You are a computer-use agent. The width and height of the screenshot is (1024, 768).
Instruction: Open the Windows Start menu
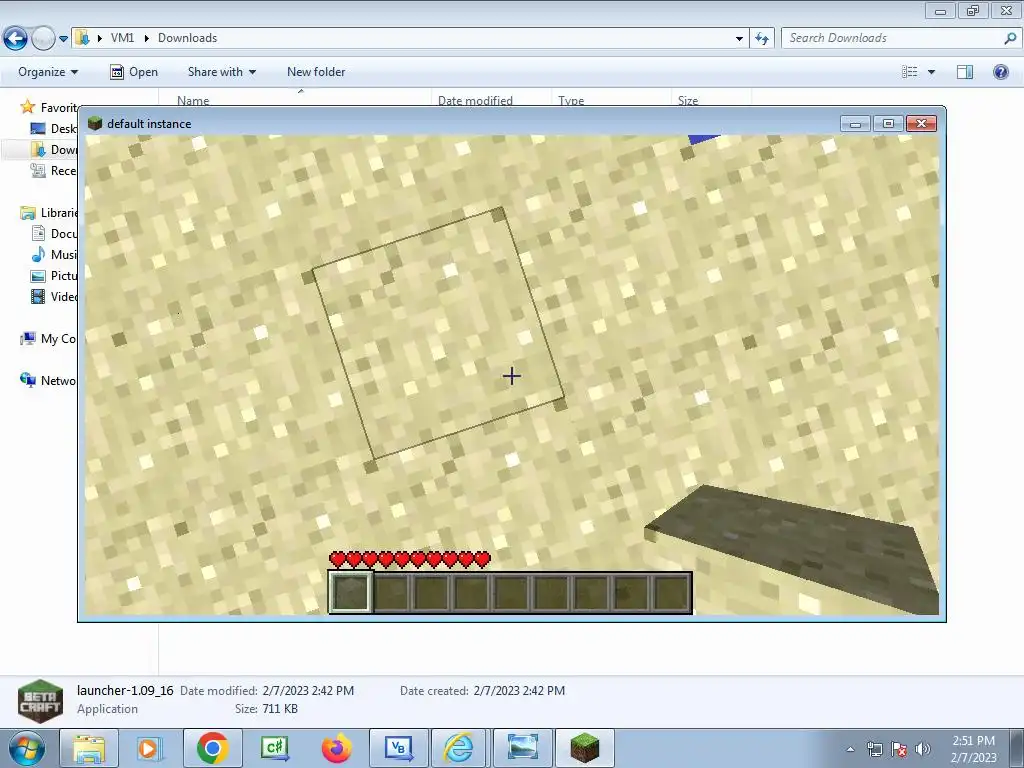26,748
